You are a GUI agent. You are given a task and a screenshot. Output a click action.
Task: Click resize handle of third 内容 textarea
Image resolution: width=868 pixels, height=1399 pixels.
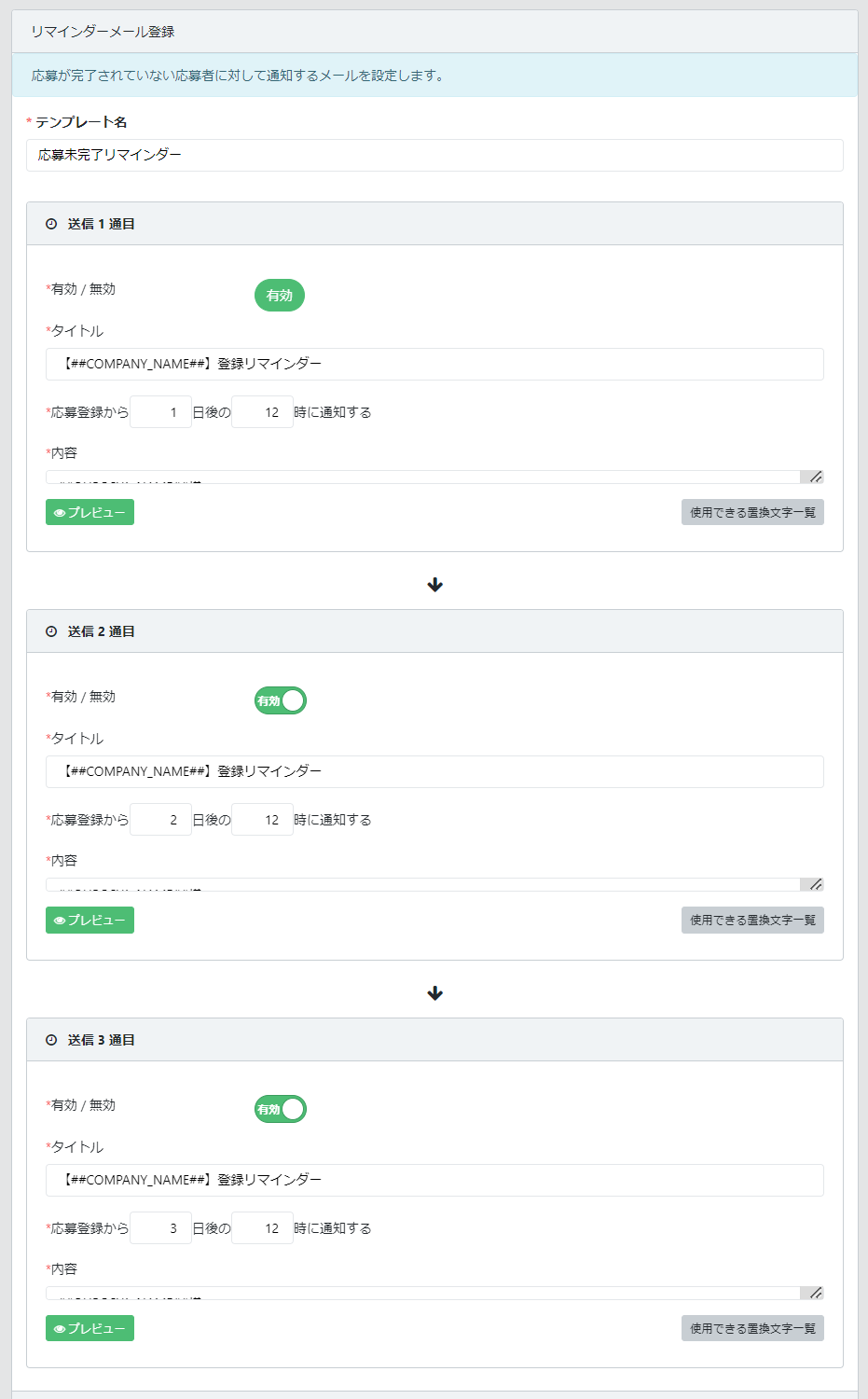816,1293
